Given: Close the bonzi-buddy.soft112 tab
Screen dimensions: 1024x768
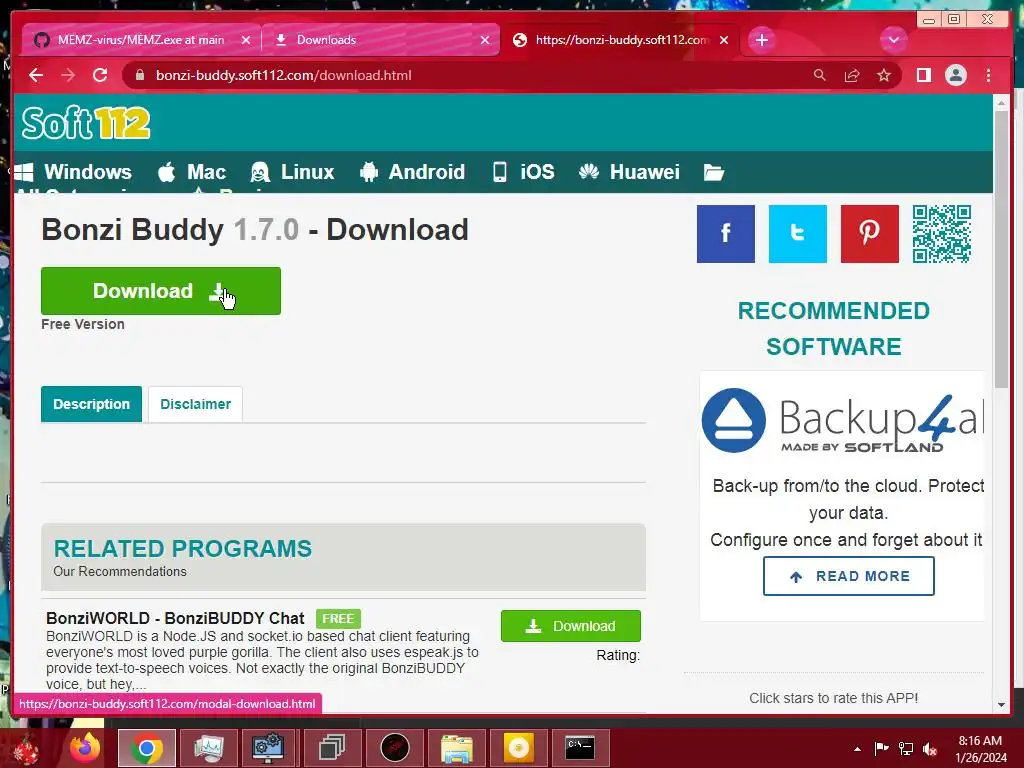Looking at the screenshot, I should (724, 40).
